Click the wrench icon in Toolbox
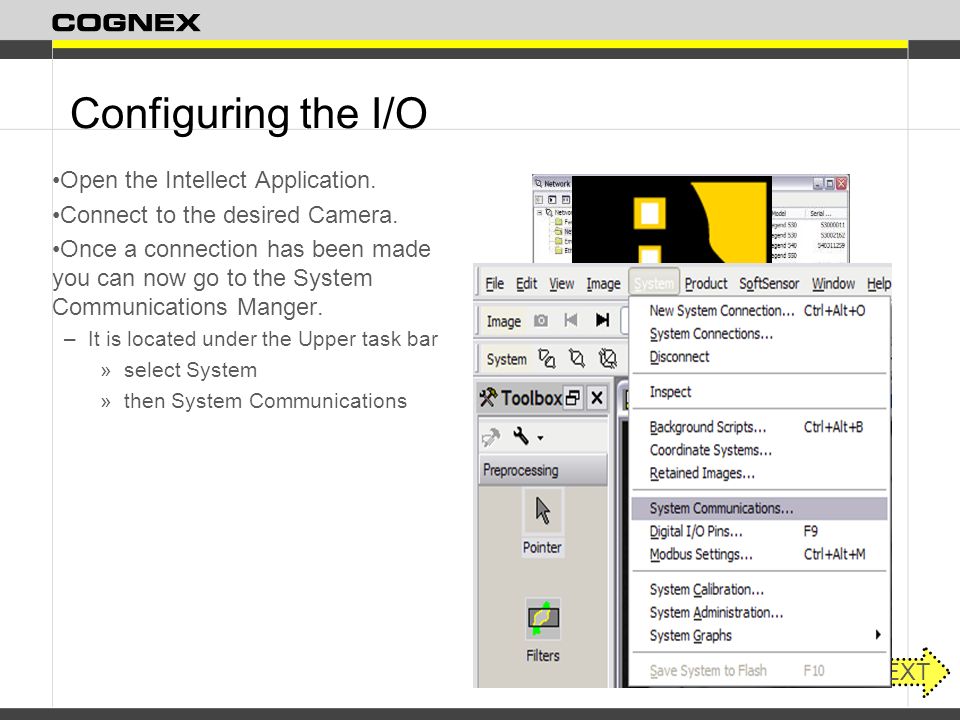960x720 pixels. tap(521, 437)
